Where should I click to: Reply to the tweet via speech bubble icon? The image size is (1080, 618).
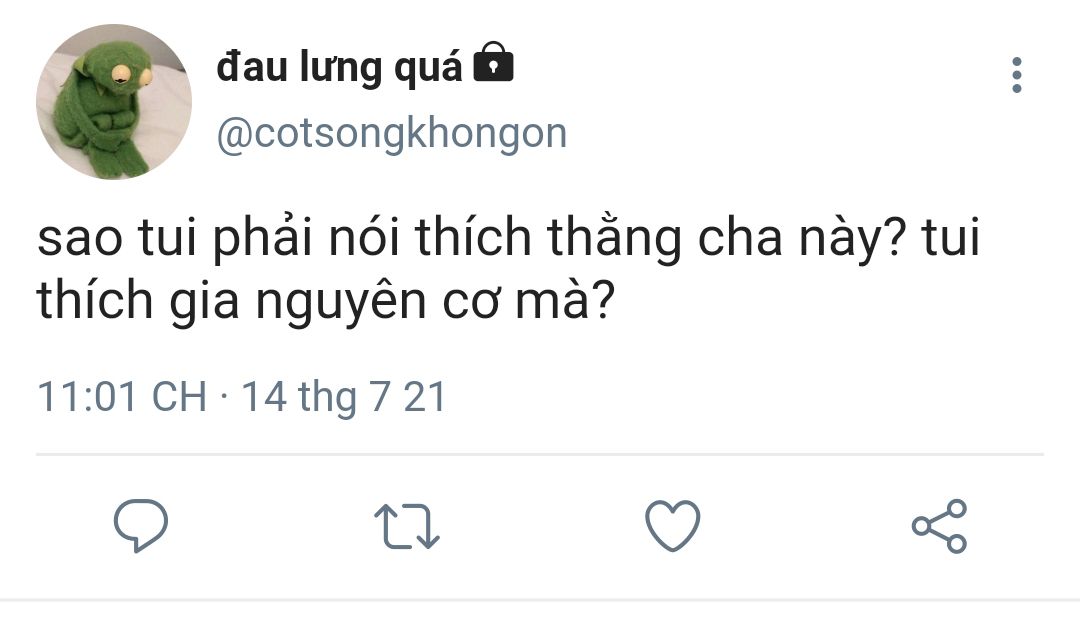141,526
